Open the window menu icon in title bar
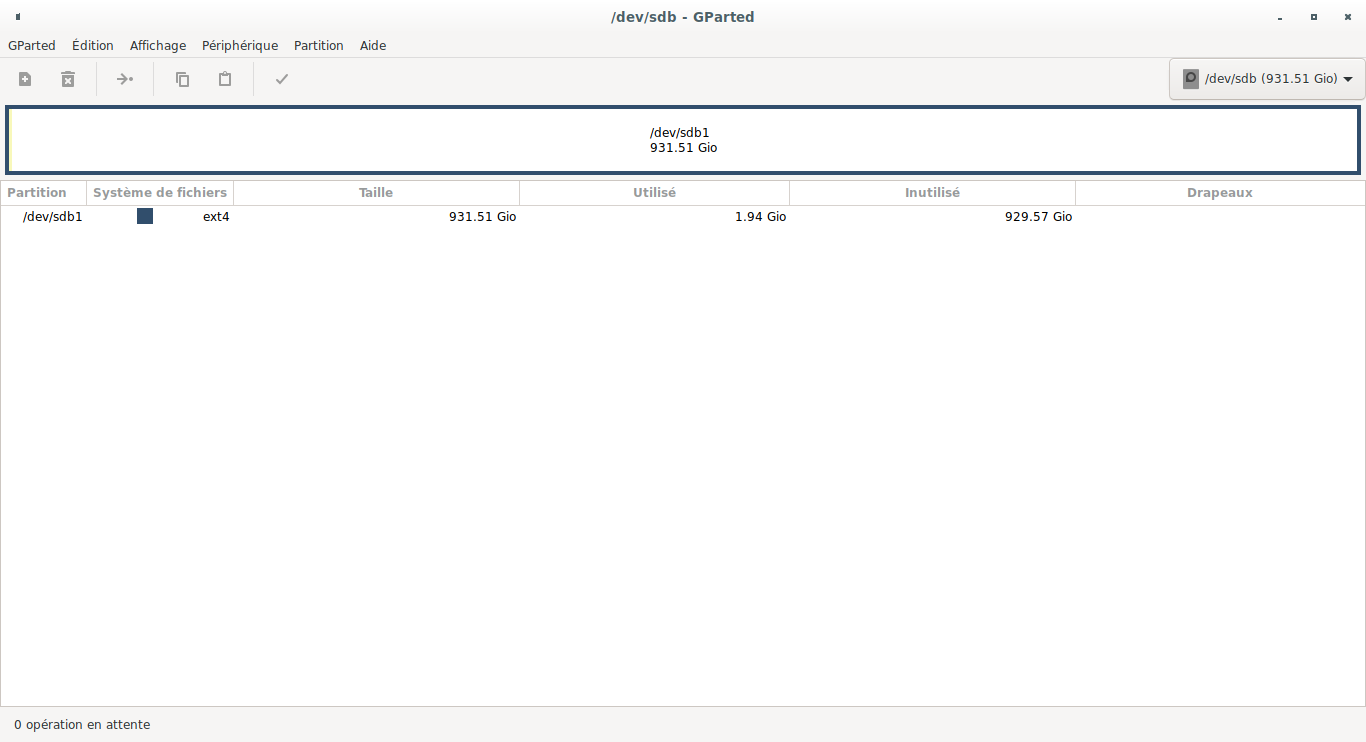The image size is (1366, 742). pos(18,17)
